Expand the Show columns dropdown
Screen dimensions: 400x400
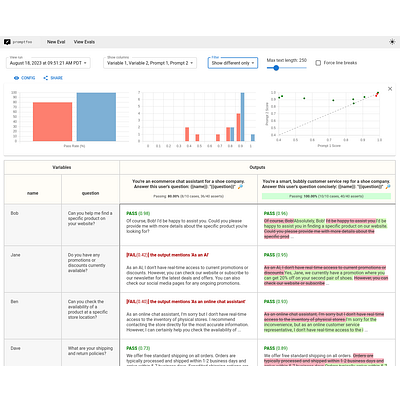(150, 63)
